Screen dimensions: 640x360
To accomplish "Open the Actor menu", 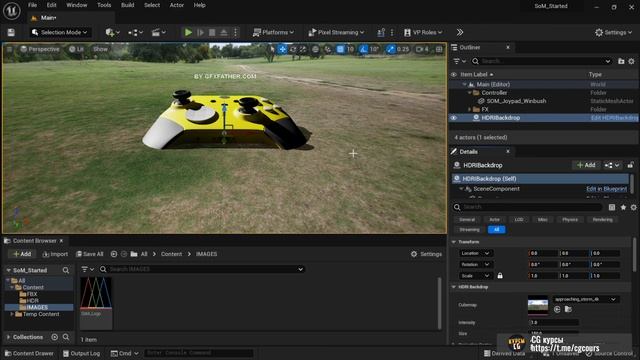I will 177,5.
